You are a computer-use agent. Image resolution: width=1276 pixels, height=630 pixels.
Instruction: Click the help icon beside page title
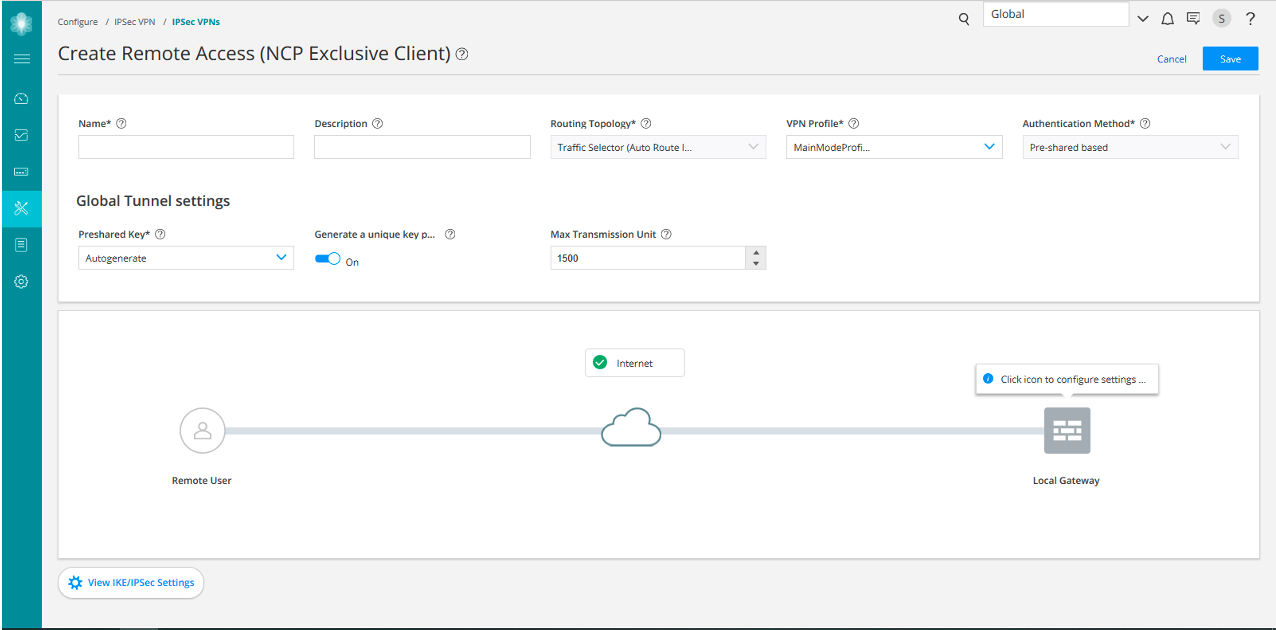pos(462,54)
